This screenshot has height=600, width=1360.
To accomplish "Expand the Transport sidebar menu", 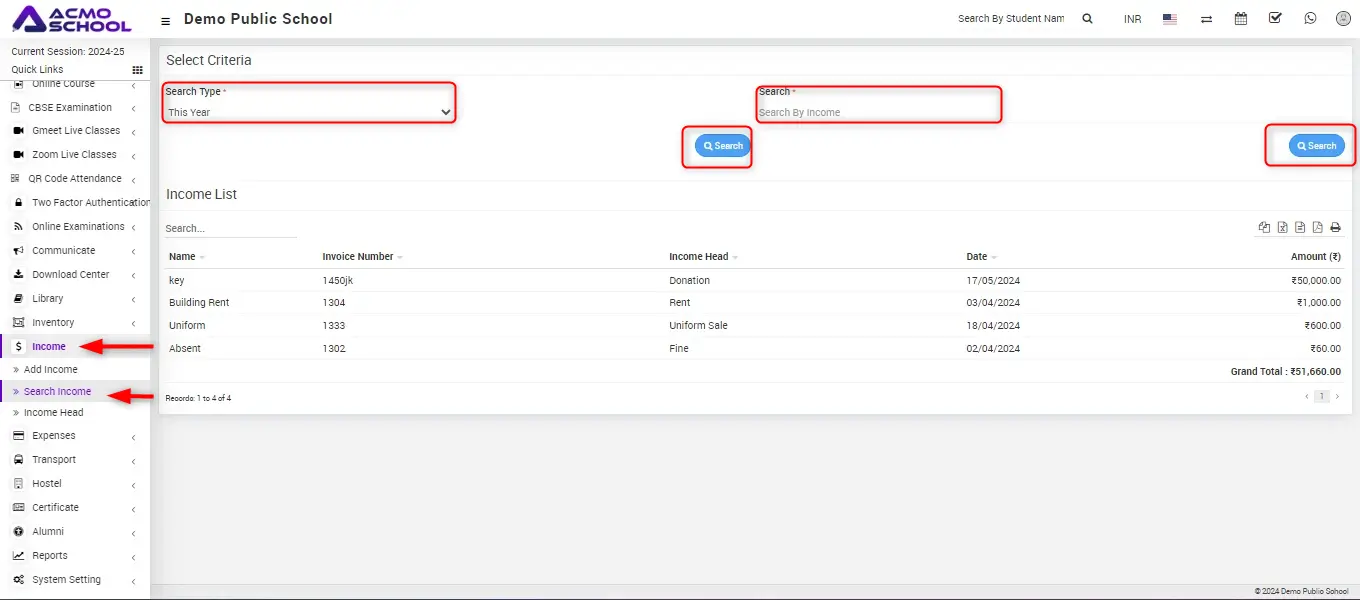I will click(x=54, y=460).
